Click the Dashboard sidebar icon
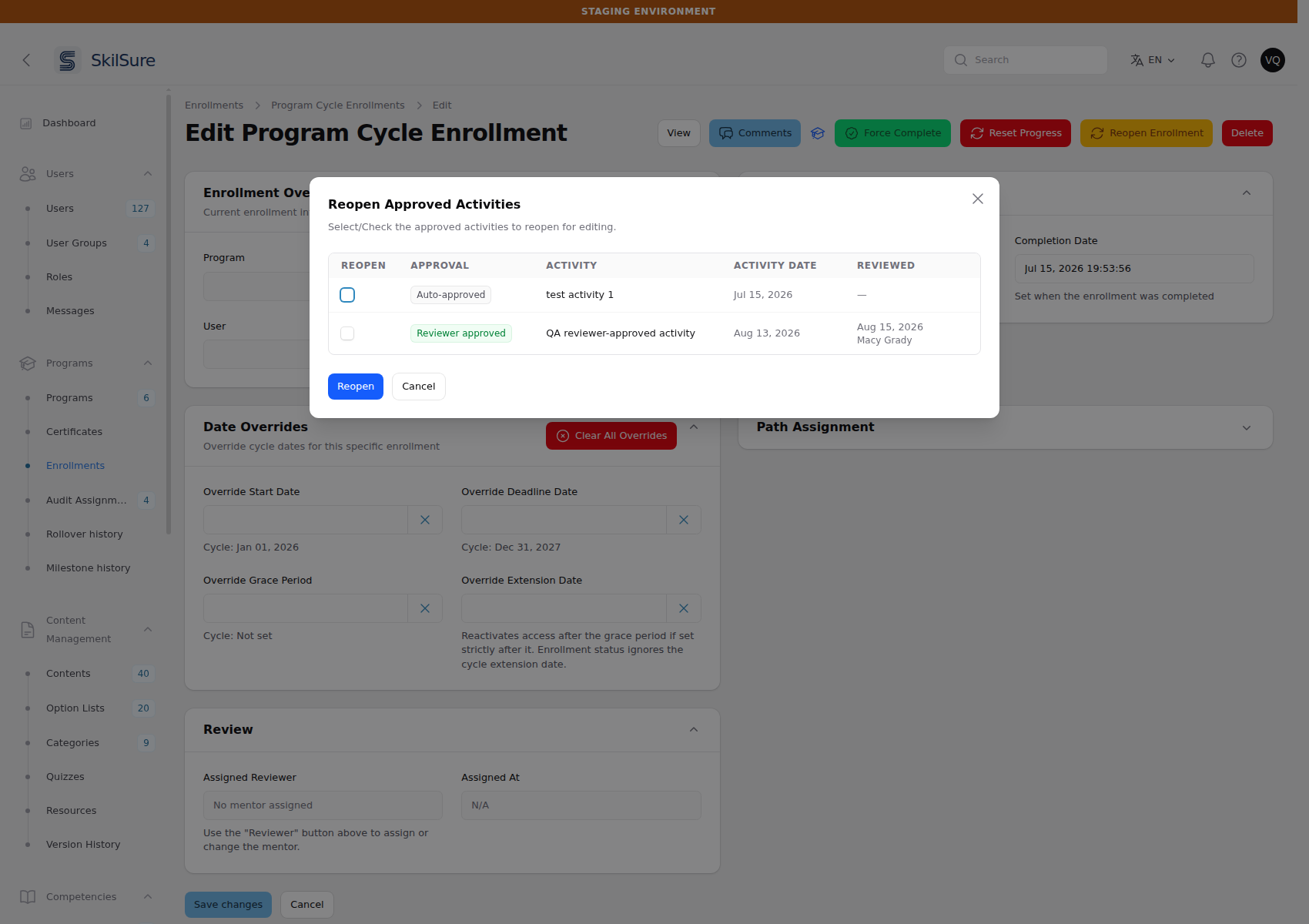1309x924 pixels. pyautogui.click(x=26, y=123)
